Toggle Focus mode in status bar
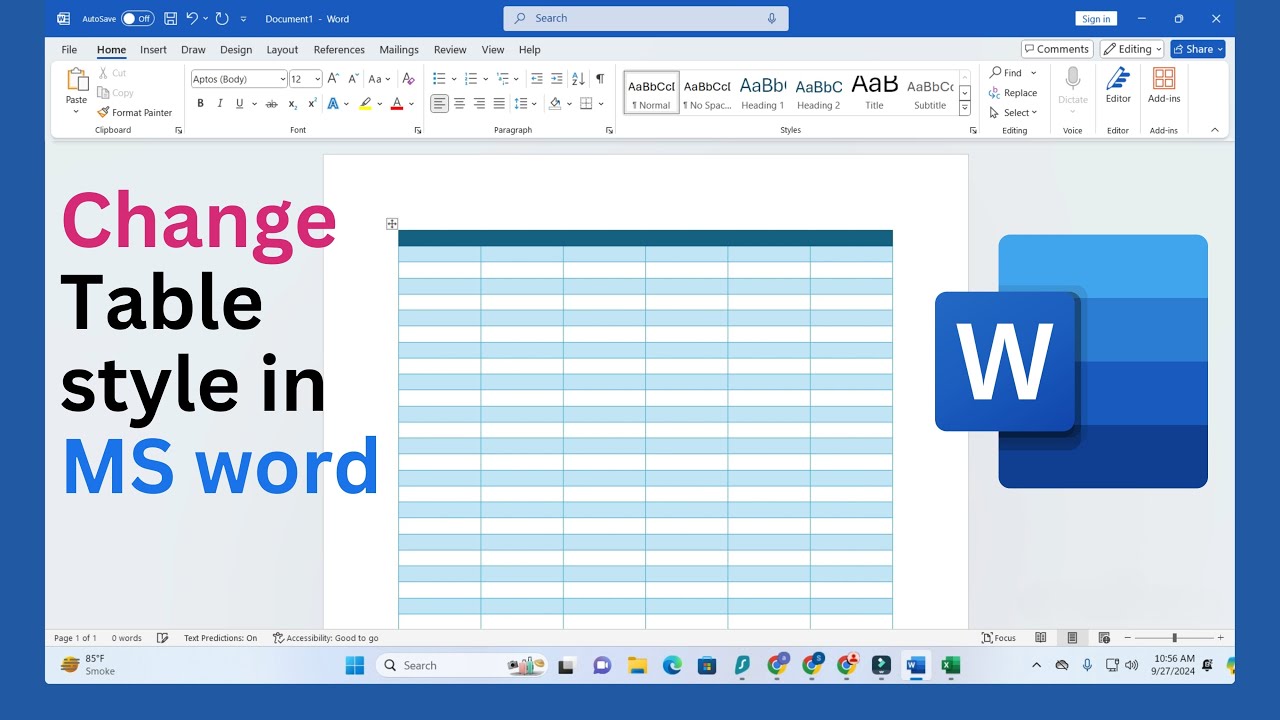The image size is (1280, 720). 998,638
